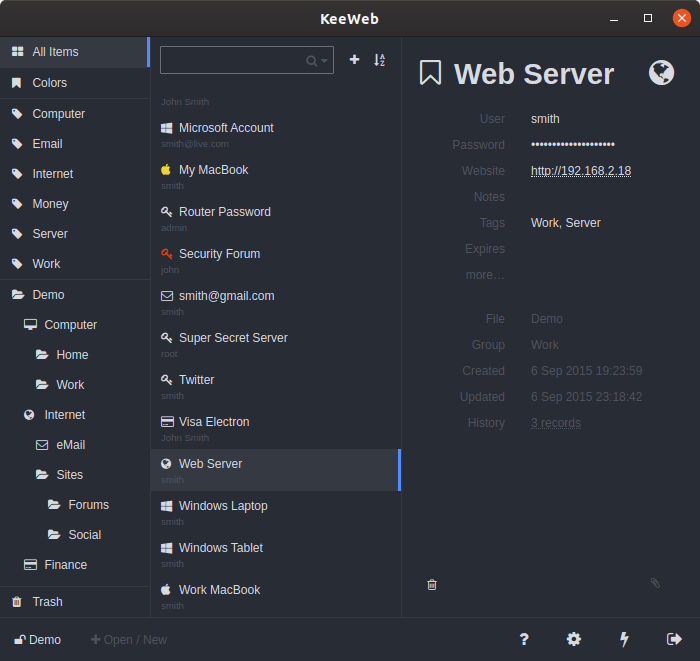This screenshot has height=661, width=700.
Task: Select the My MacBook entry
Action: [x=275, y=176]
